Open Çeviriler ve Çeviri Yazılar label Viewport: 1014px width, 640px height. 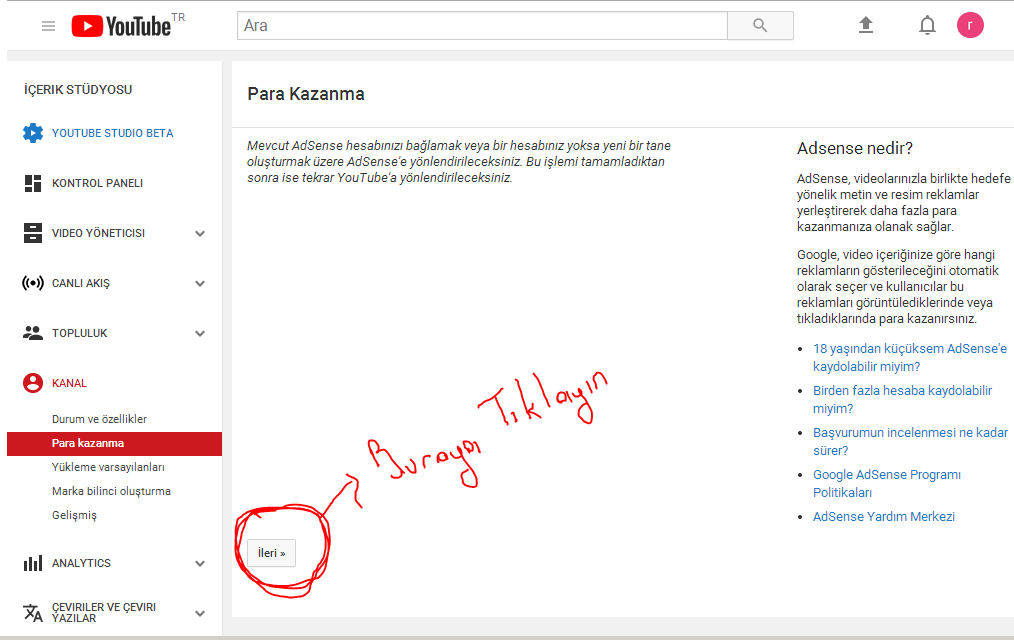[x=104, y=613]
